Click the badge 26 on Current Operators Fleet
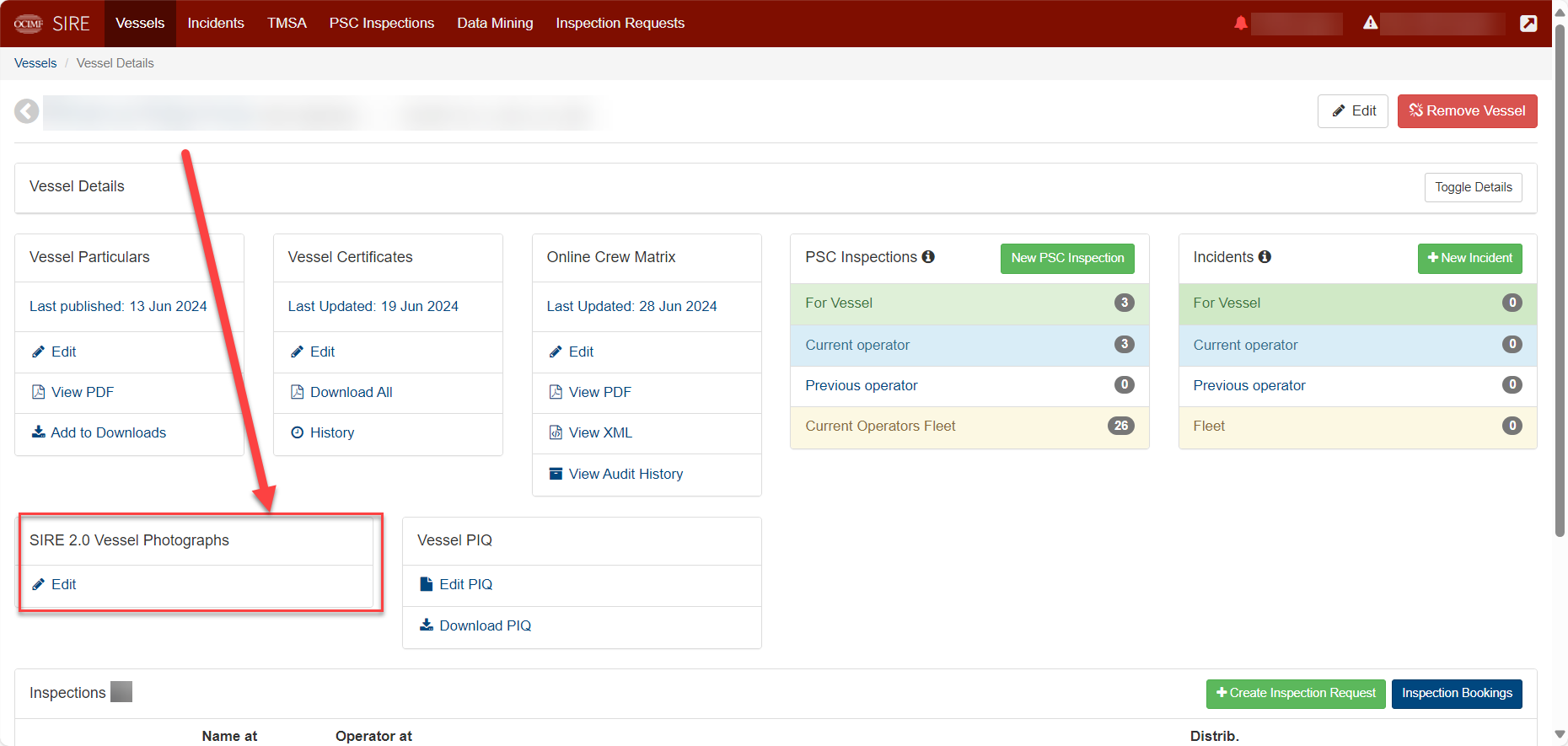 click(x=1120, y=427)
